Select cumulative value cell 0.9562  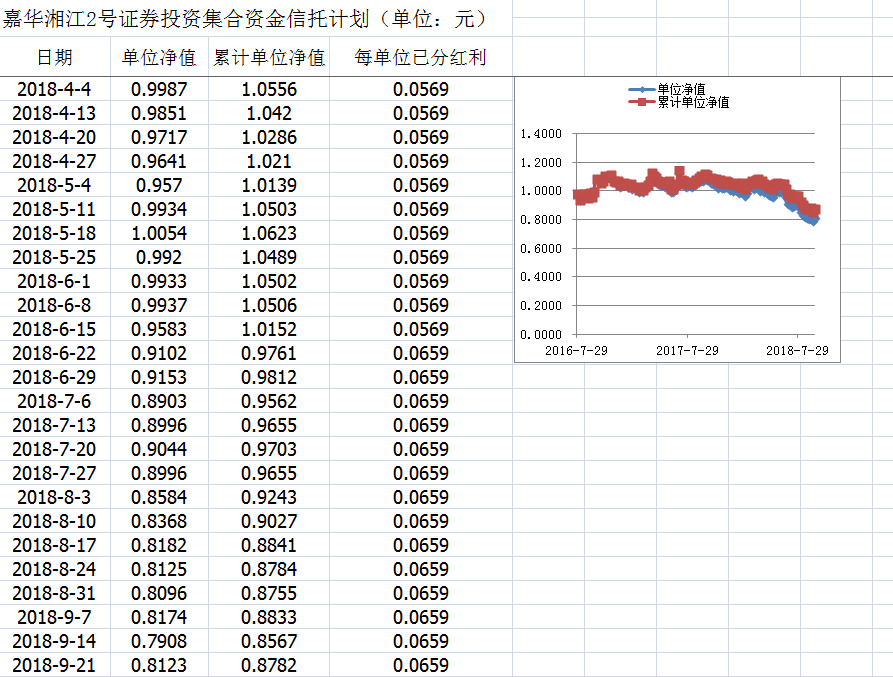coord(269,401)
